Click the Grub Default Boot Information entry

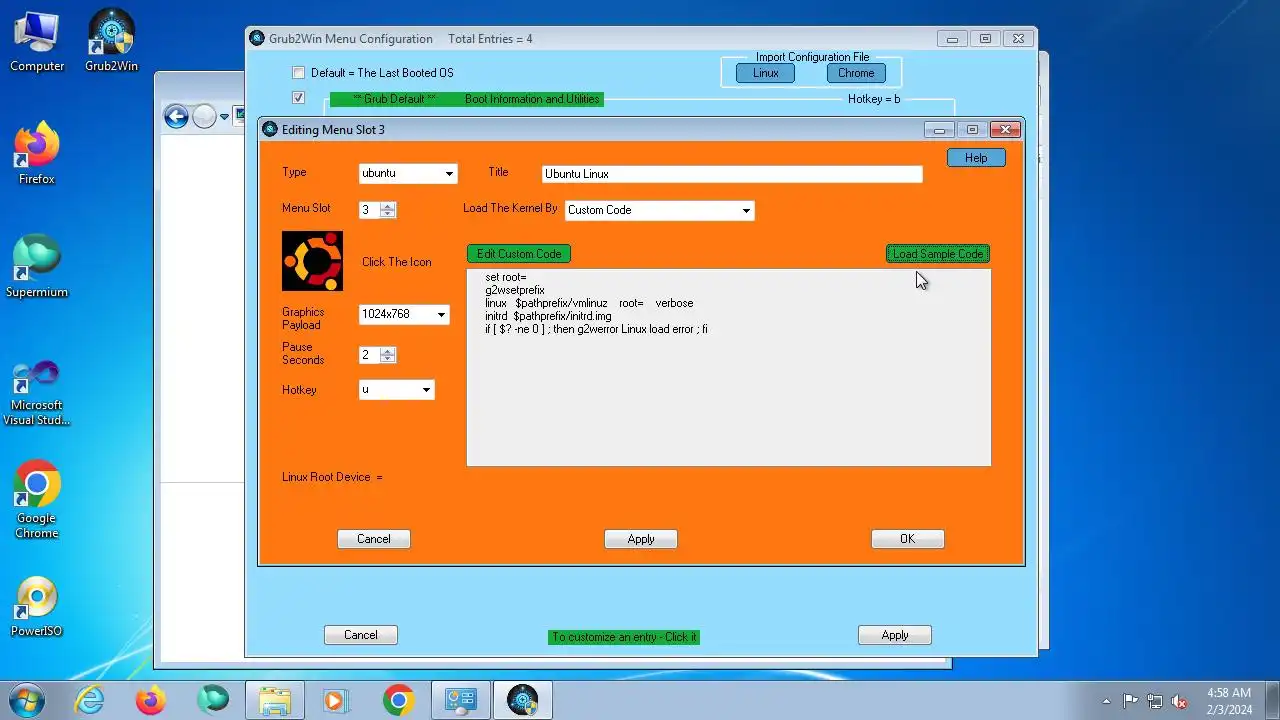467,99
